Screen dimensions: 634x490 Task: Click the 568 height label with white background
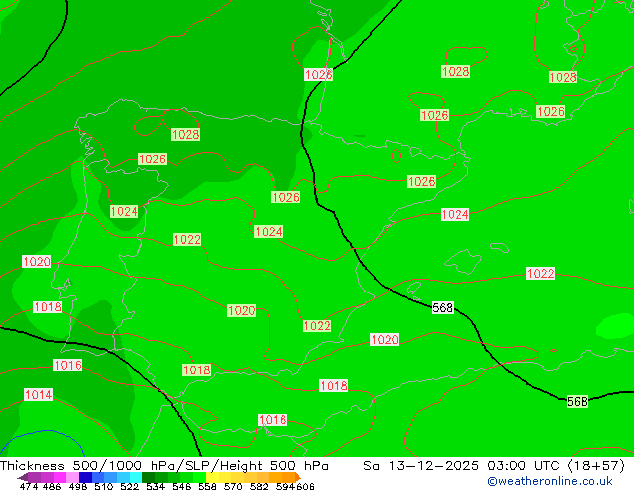(x=443, y=308)
